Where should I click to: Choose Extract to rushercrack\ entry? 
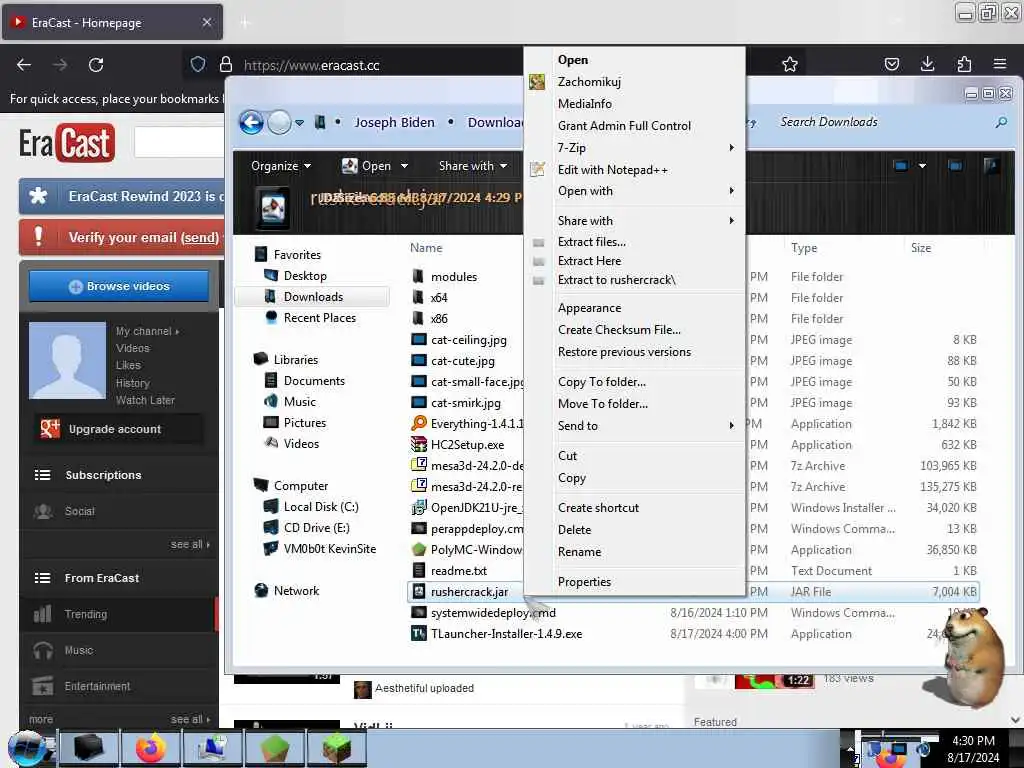(x=616, y=280)
